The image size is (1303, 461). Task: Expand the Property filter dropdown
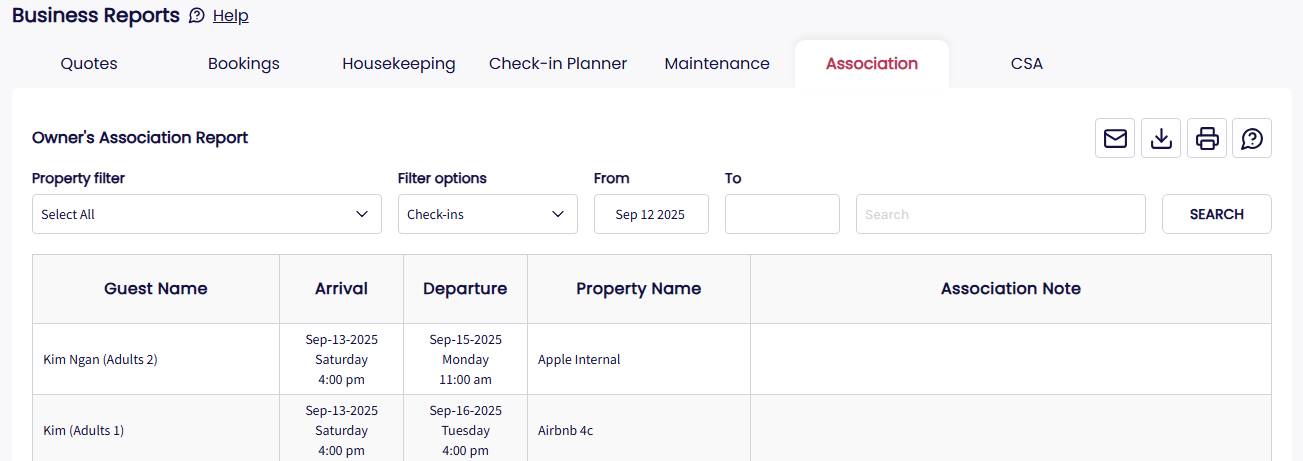[x=207, y=214]
